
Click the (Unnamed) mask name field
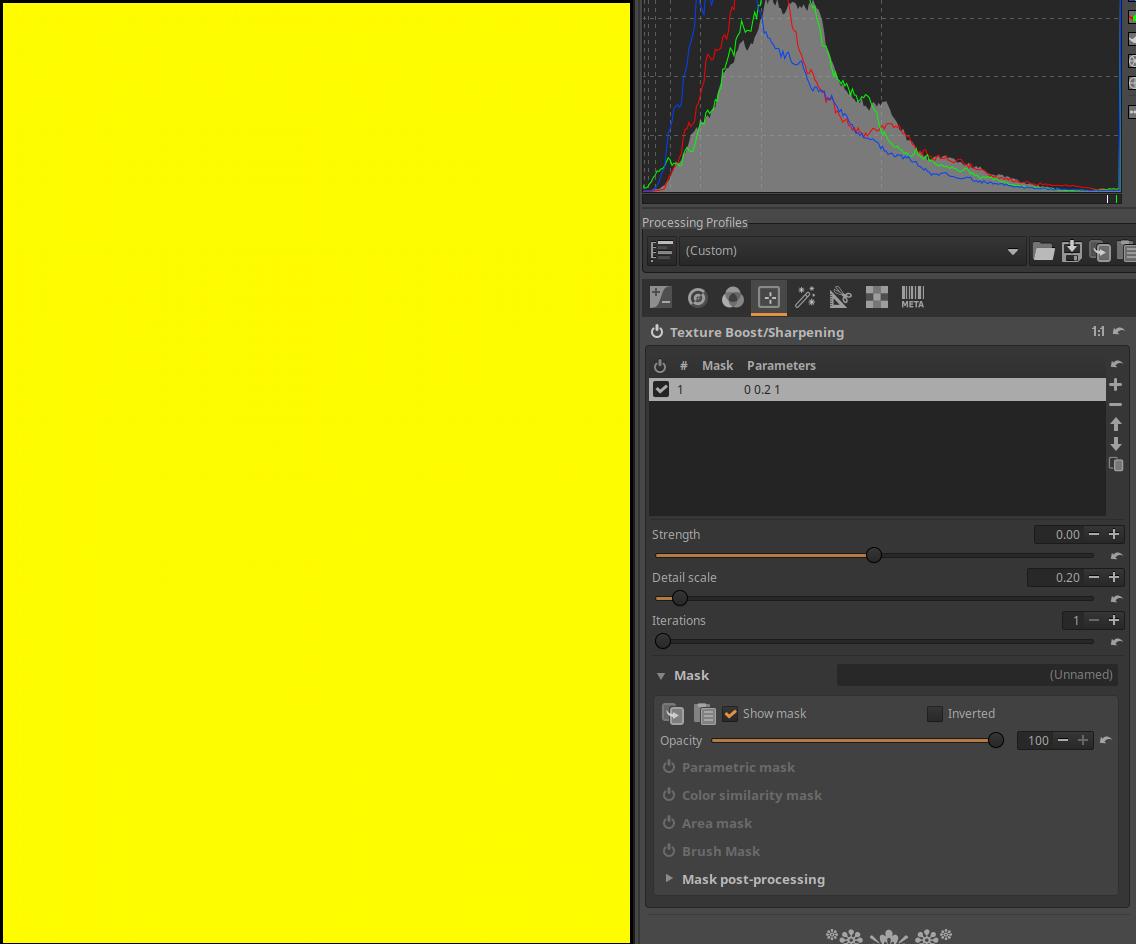(x=977, y=675)
